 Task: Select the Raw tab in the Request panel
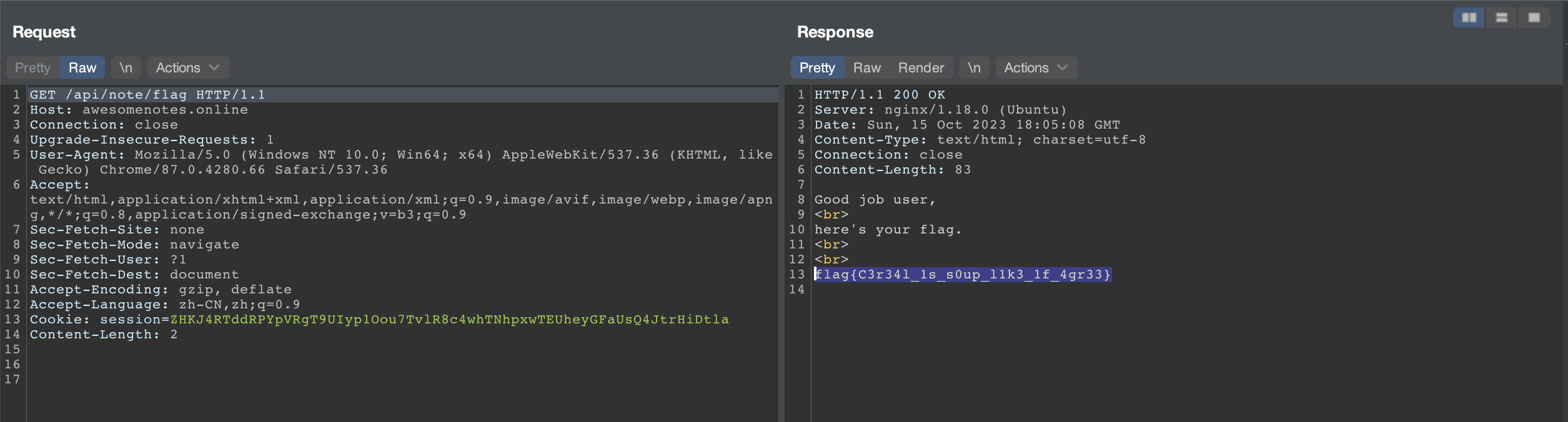tap(82, 67)
